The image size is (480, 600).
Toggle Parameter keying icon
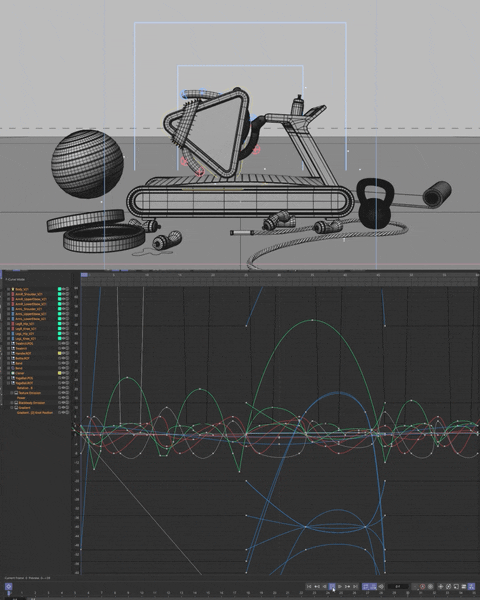point(464,586)
